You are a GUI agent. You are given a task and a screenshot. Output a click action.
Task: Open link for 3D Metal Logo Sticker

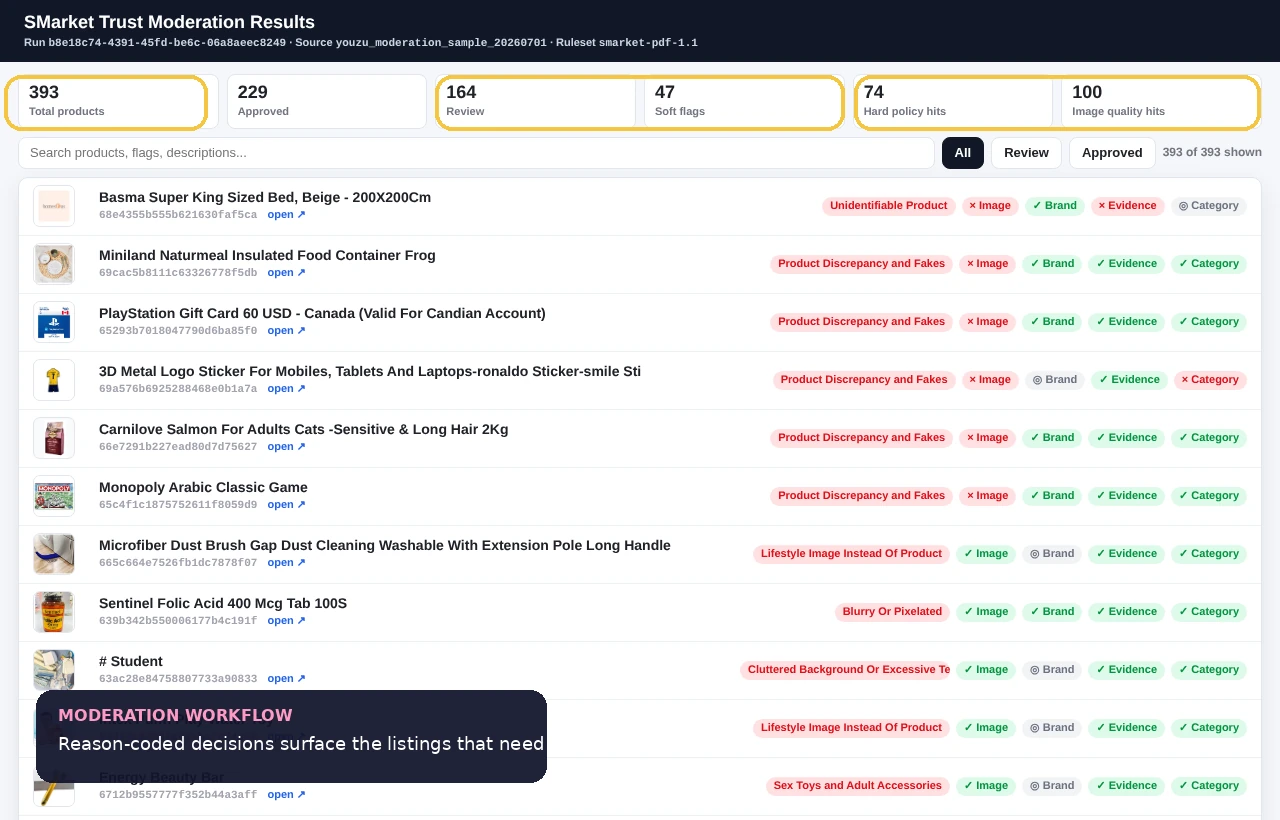pos(286,389)
